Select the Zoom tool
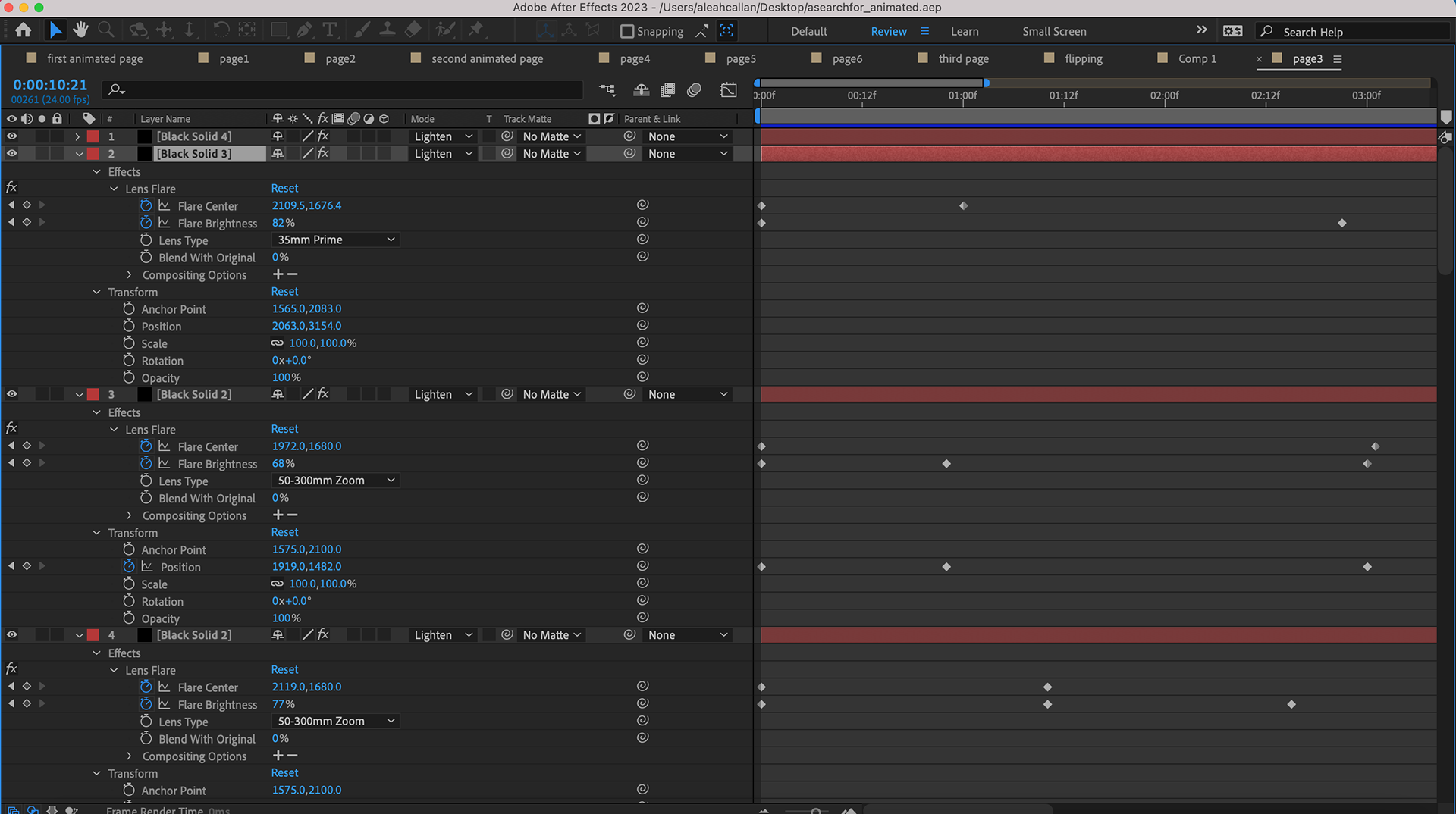The width and height of the screenshot is (1456, 814). 106,30
